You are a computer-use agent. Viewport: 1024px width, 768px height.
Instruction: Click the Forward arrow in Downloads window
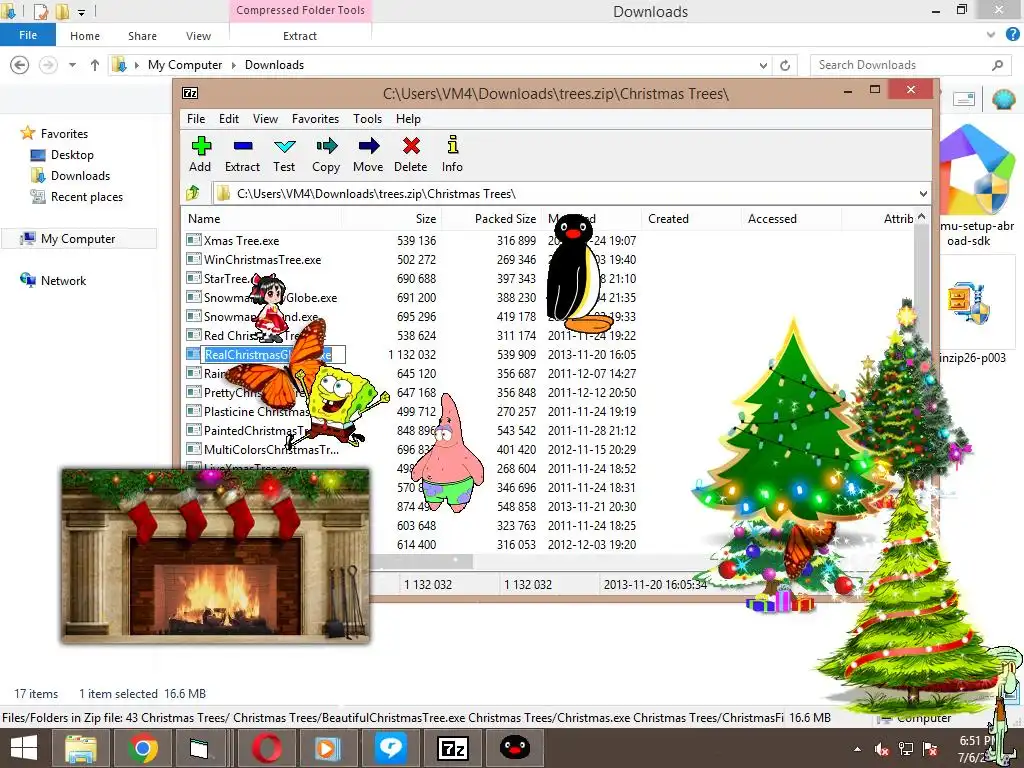48,65
